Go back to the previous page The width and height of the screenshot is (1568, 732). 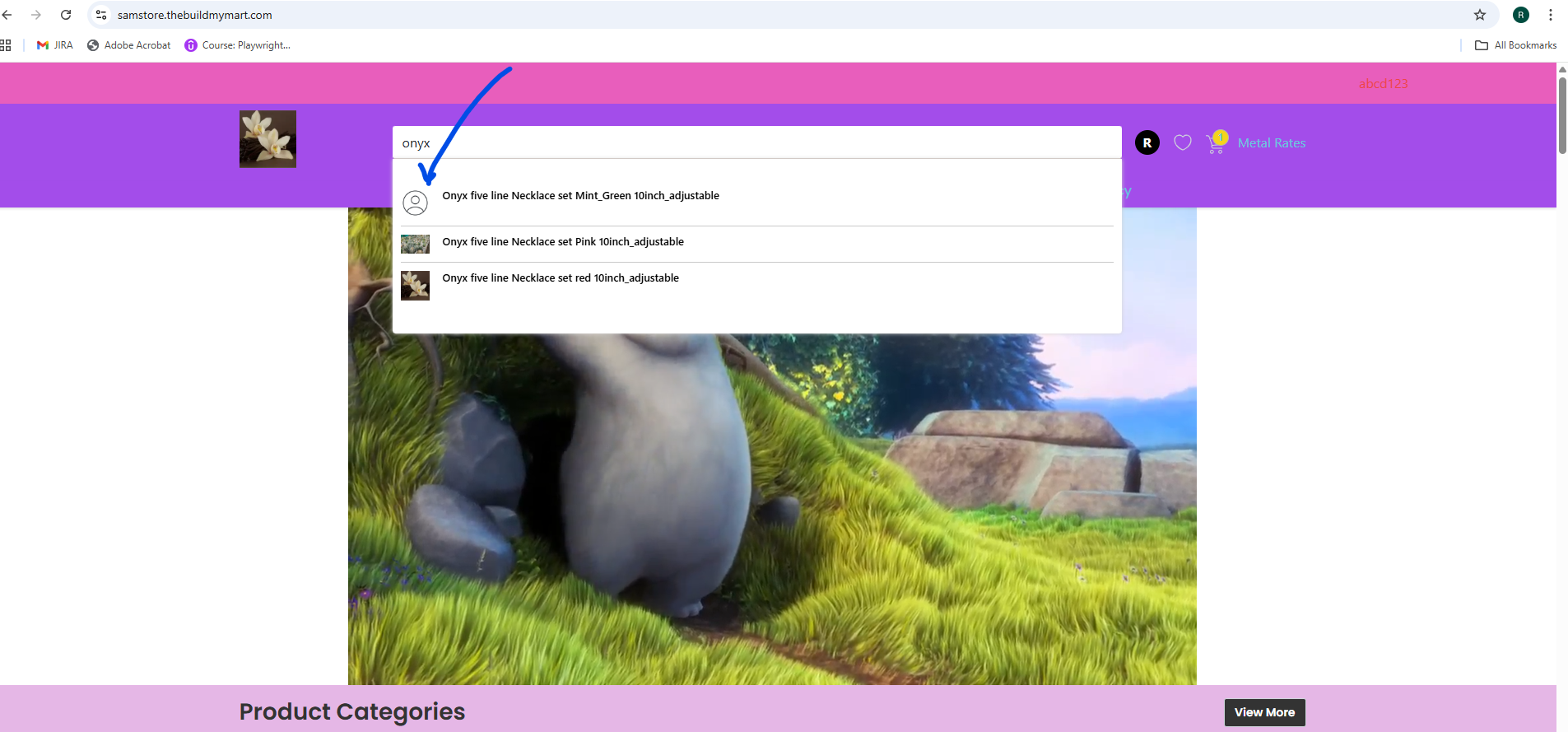tap(7, 15)
